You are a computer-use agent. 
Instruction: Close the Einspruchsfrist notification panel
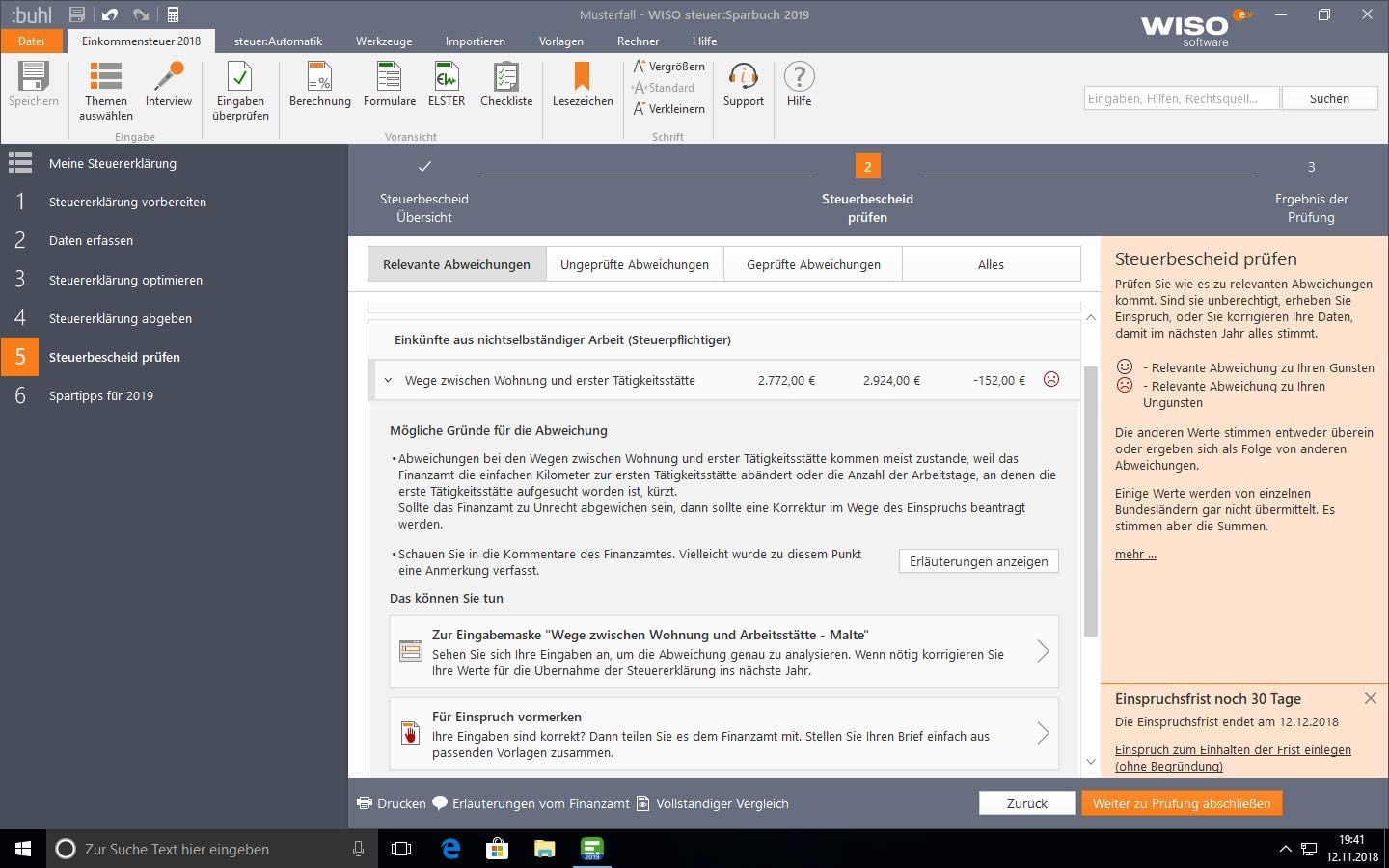(x=1370, y=698)
